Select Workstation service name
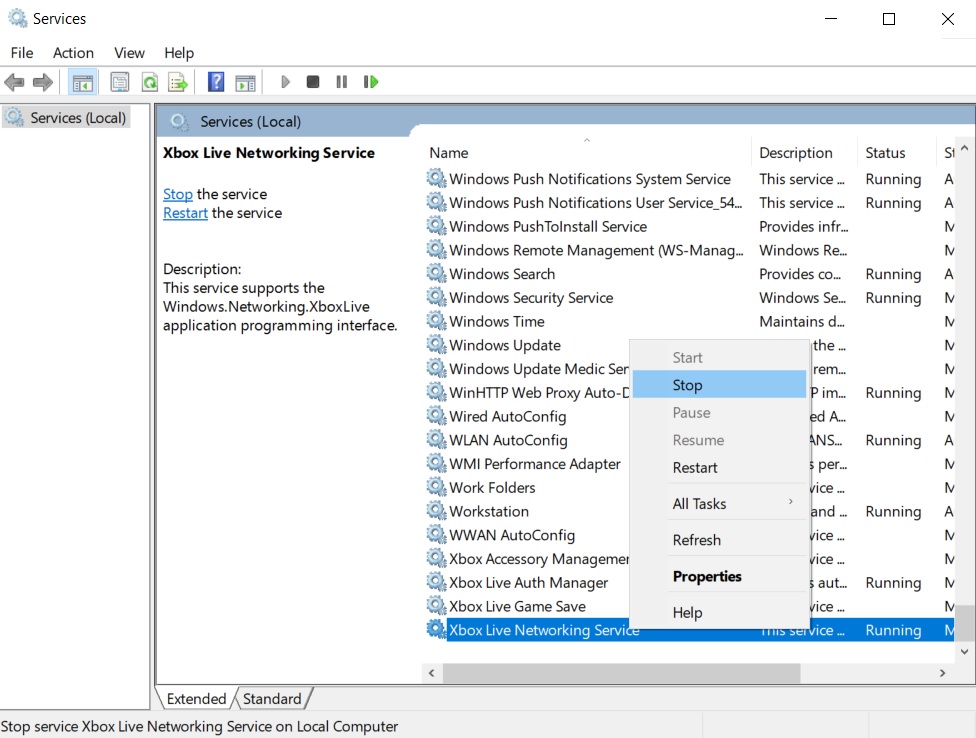 tap(489, 511)
